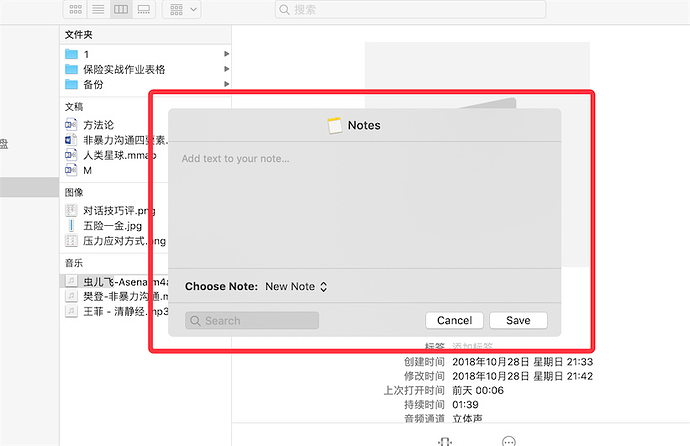This screenshot has width=690, height=446.
Task: Click the Finder search field
Action: [410, 9]
